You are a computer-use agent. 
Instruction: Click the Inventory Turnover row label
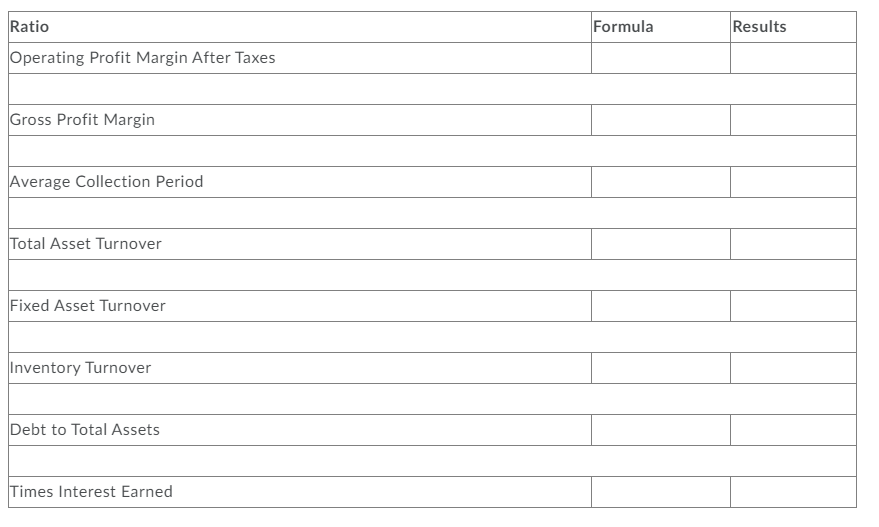pos(81,368)
